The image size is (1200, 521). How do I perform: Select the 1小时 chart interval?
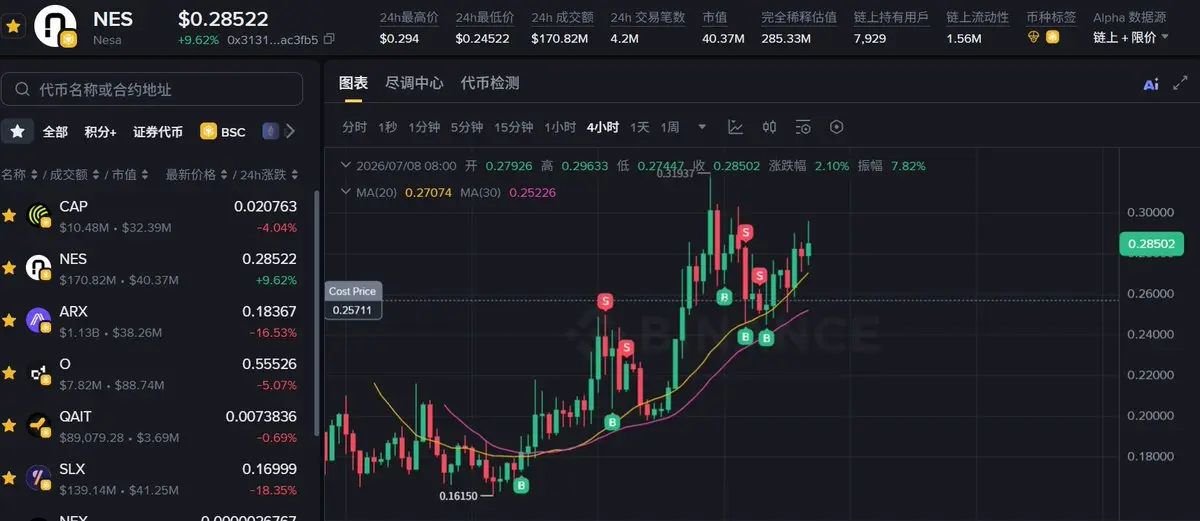tap(560, 127)
